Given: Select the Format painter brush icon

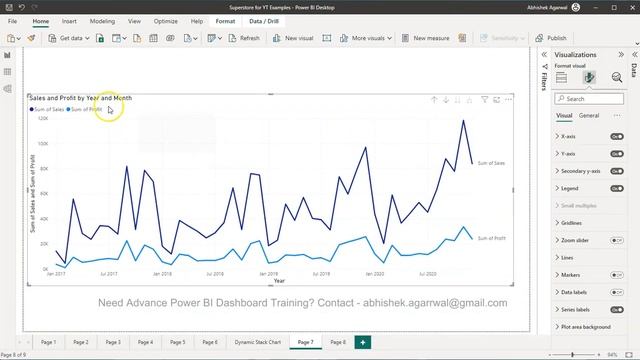Looking at the screenshot, I should (x=31, y=38).
